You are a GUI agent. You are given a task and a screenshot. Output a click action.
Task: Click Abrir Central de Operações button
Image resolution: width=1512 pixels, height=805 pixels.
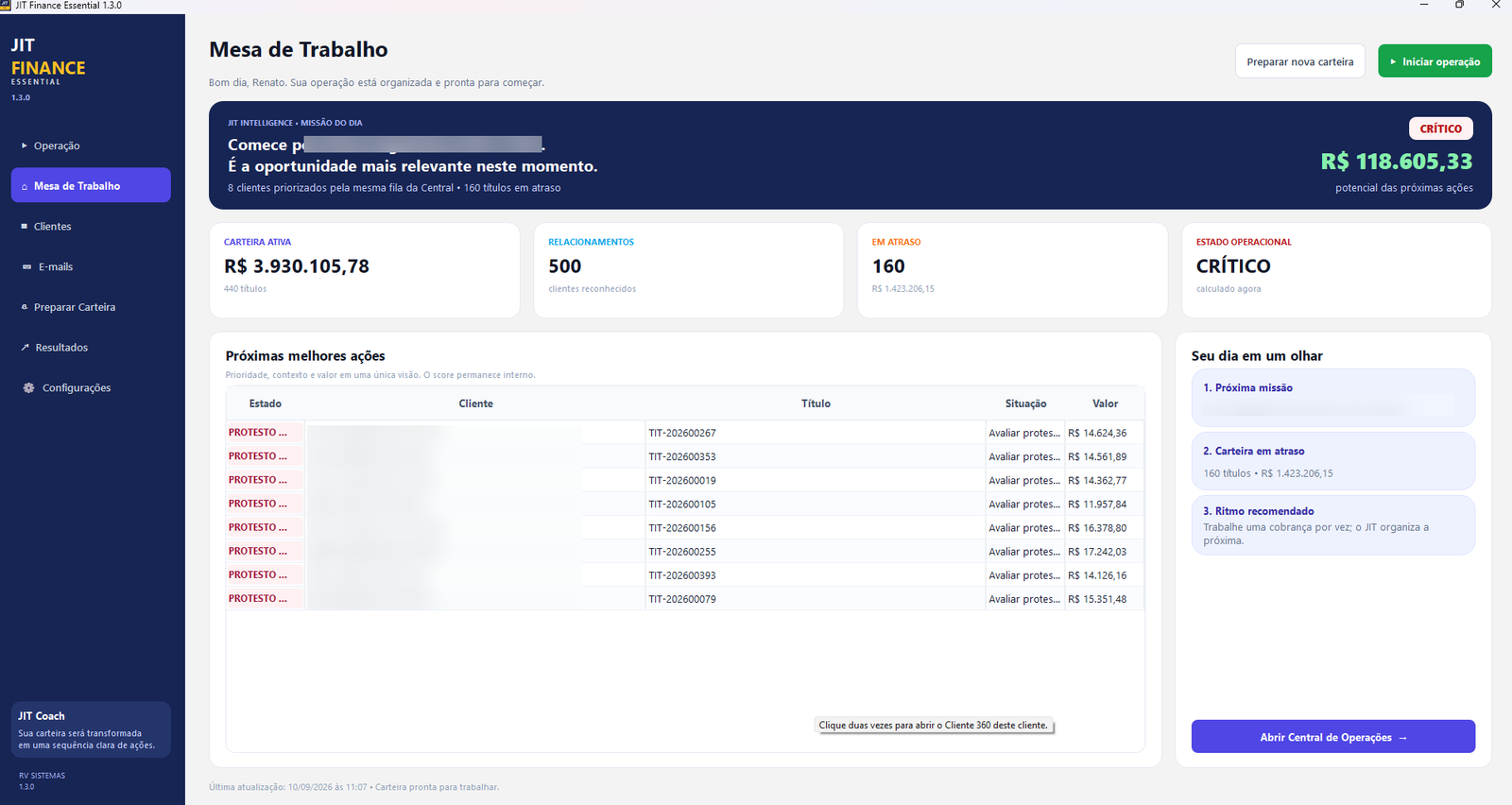coord(1332,737)
